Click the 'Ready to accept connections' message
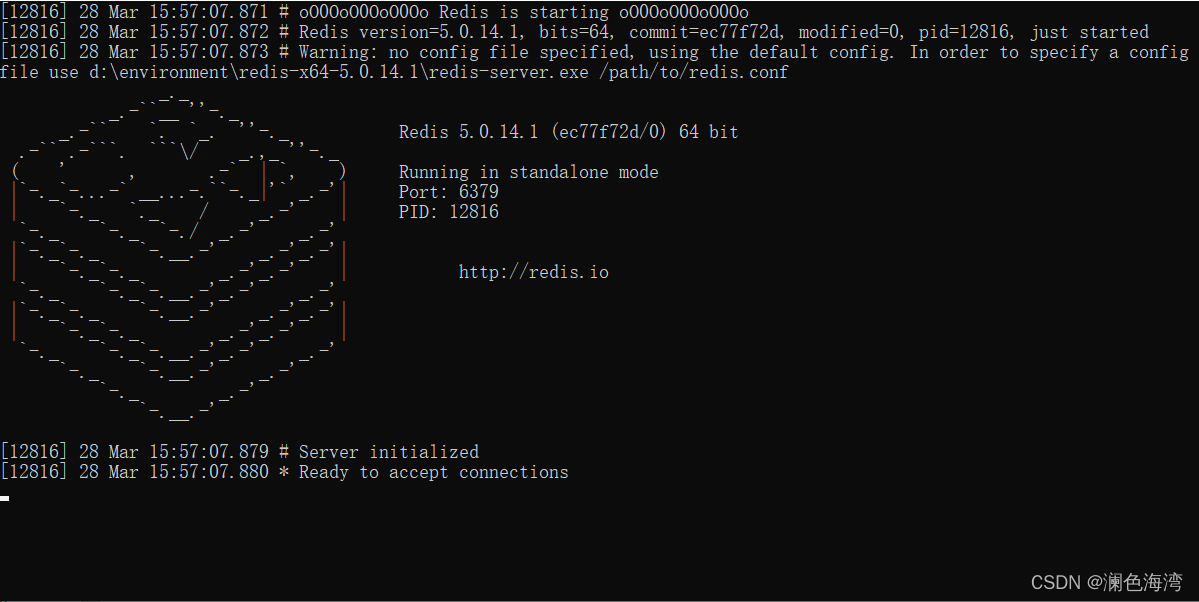Viewport: 1199px width, 602px height. click(x=433, y=471)
